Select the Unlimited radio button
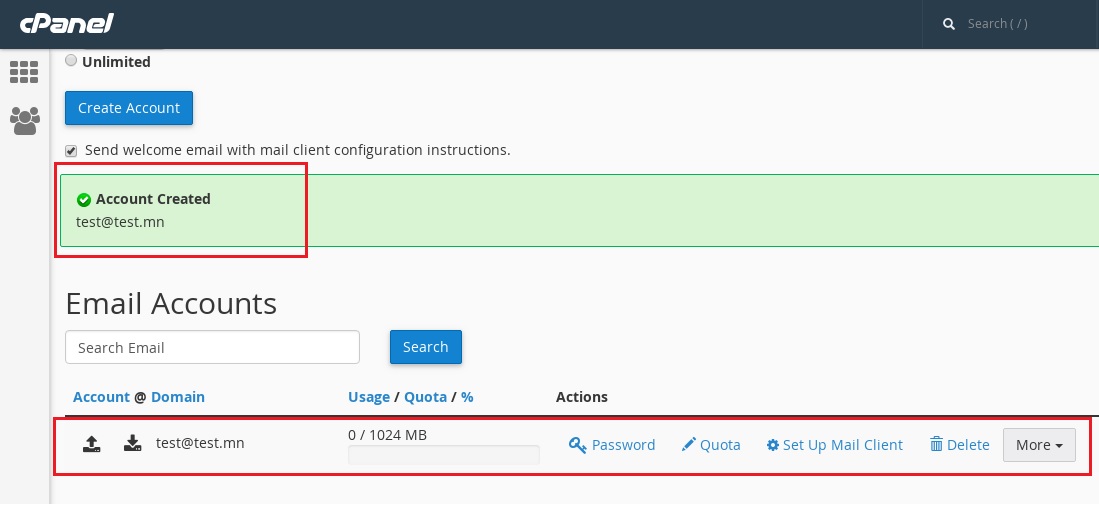The width and height of the screenshot is (1099, 505). click(x=71, y=60)
